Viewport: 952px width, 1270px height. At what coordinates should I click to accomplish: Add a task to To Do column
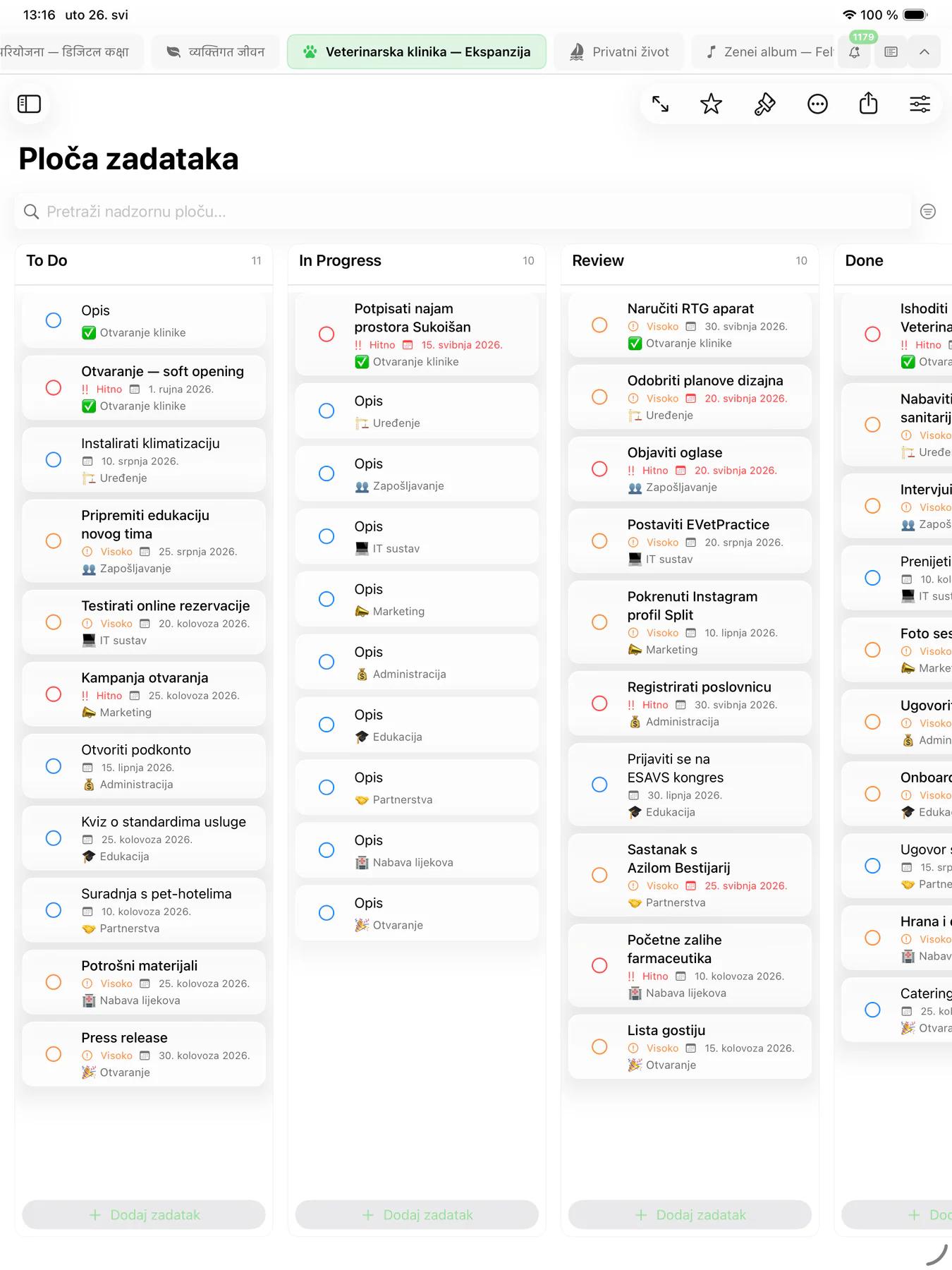(x=144, y=1215)
